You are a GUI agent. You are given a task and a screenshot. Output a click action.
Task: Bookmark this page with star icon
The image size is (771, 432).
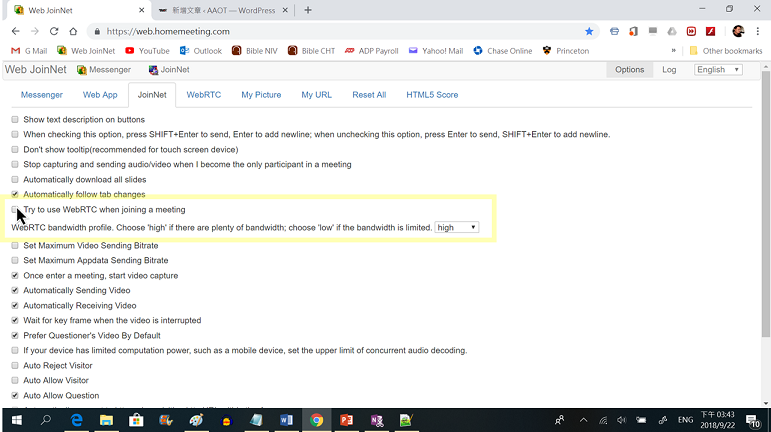tap(589, 31)
